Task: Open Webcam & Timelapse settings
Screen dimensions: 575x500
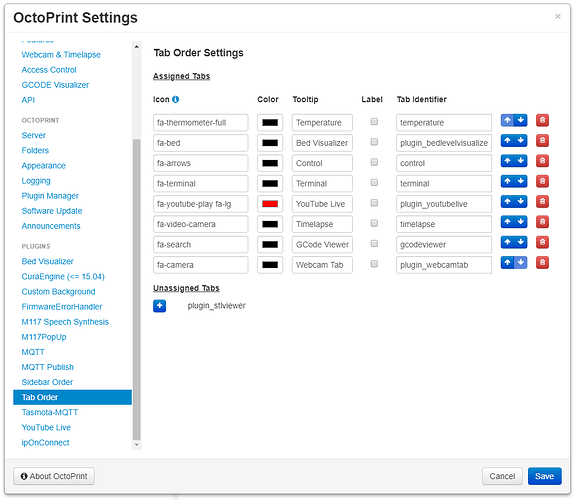Action: point(61,55)
